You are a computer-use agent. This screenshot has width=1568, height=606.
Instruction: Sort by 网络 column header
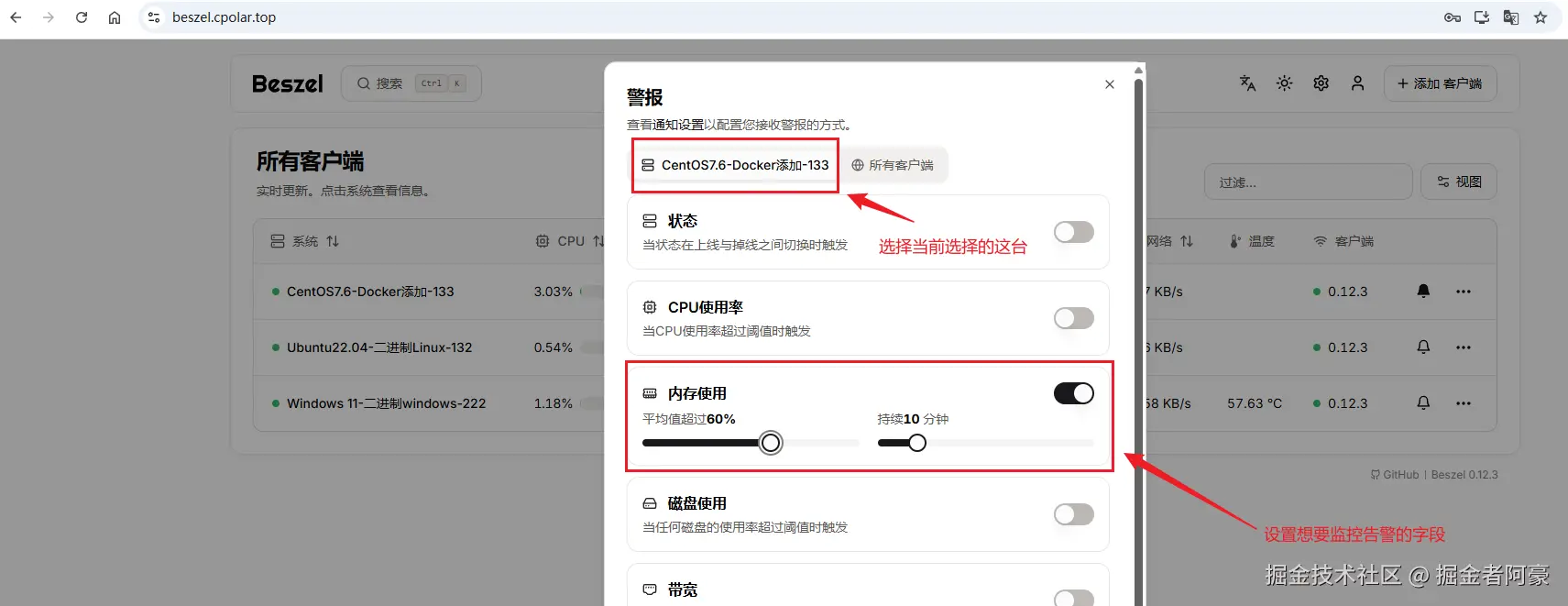click(1169, 241)
